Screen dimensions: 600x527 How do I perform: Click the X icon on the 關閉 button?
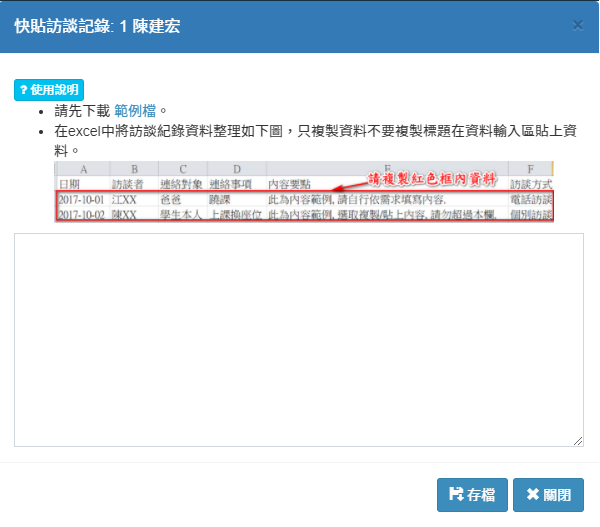point(532,495)
